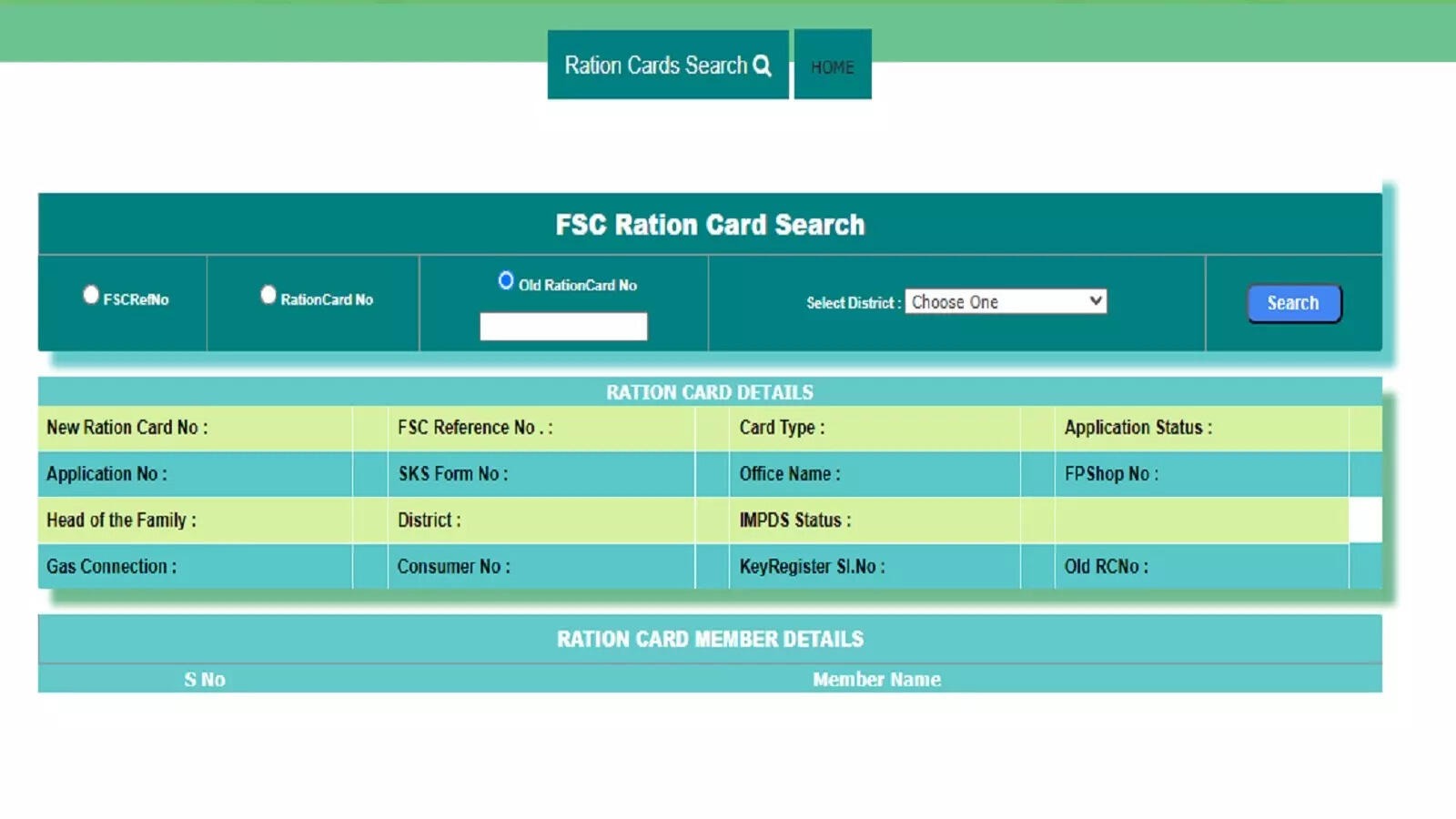Click the FSC Reference No label
This screenshot has width=1456, height=819.
coord(475,428)
